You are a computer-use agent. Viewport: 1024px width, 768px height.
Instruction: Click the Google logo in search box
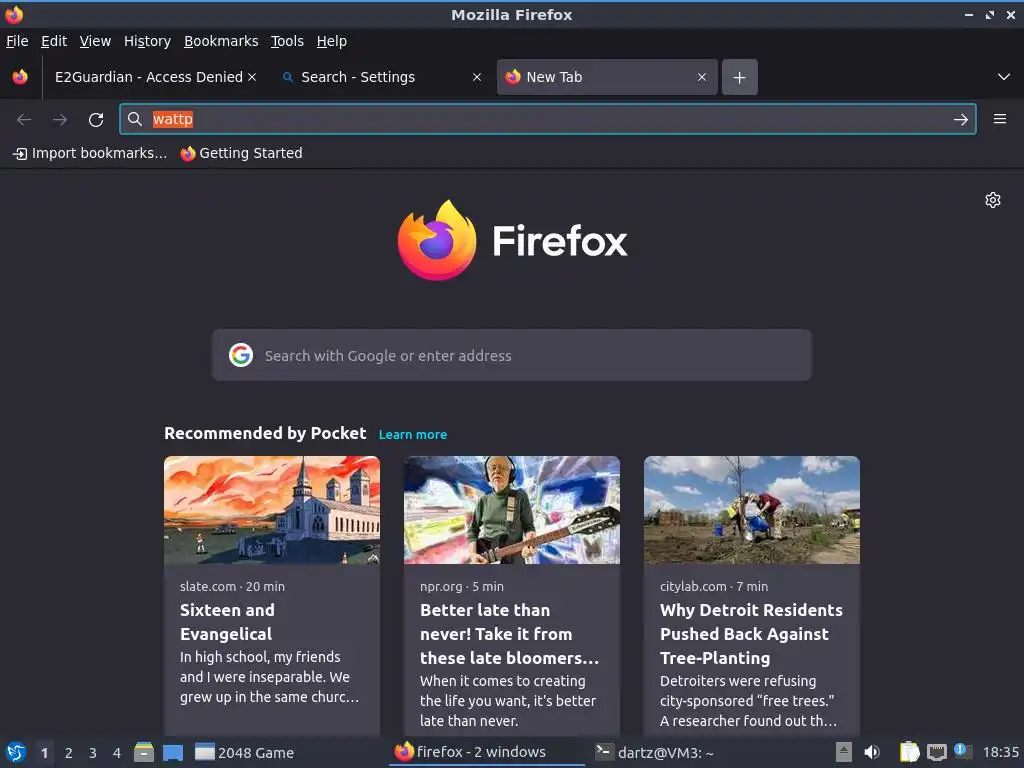(x=241, y=355)
